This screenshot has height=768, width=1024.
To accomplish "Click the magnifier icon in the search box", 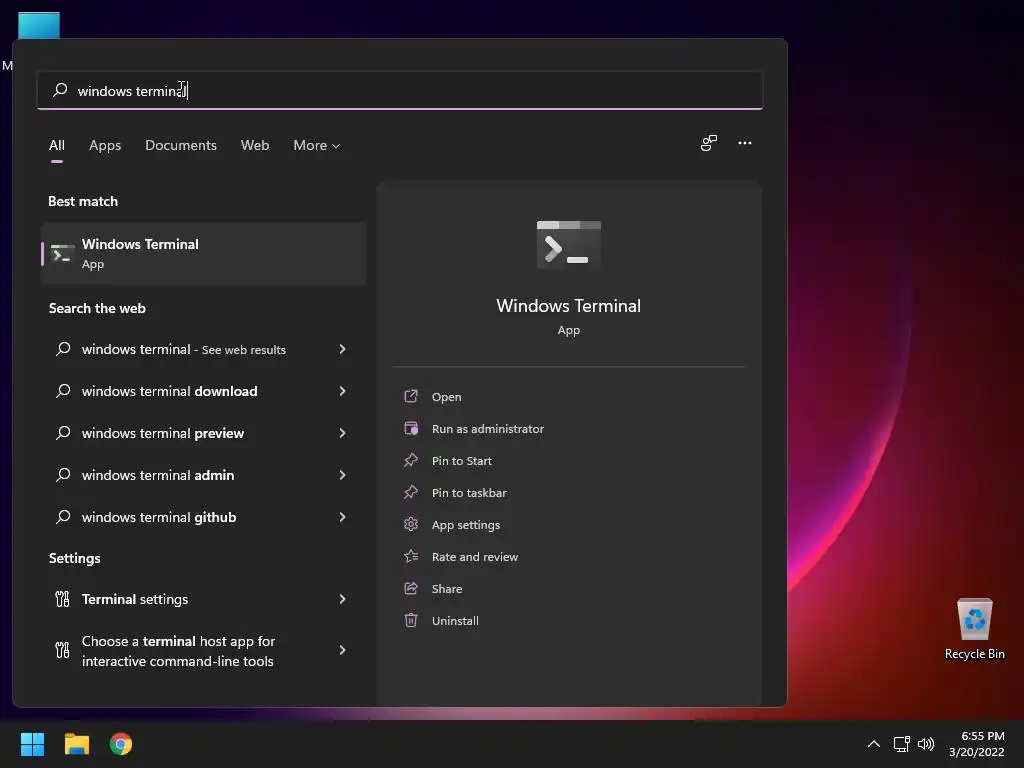I will [x=60, y=89].
